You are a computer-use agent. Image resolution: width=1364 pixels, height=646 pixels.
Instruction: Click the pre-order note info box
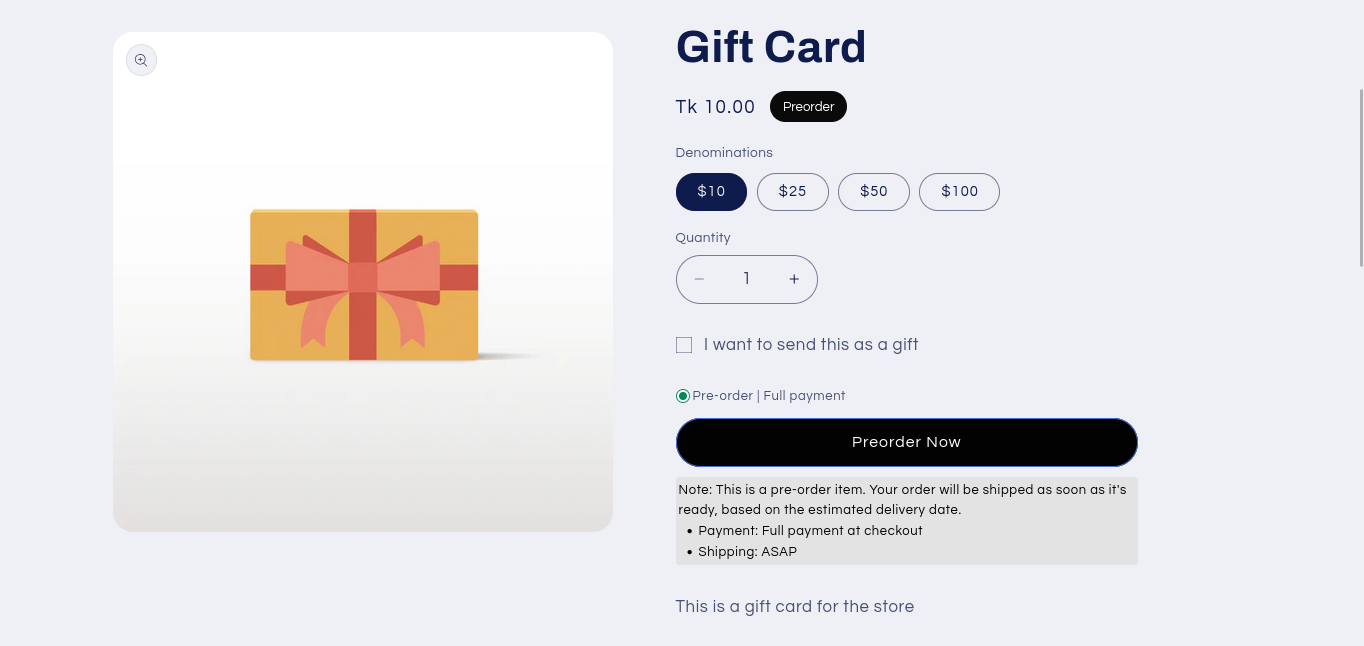(x=906, y=520)
